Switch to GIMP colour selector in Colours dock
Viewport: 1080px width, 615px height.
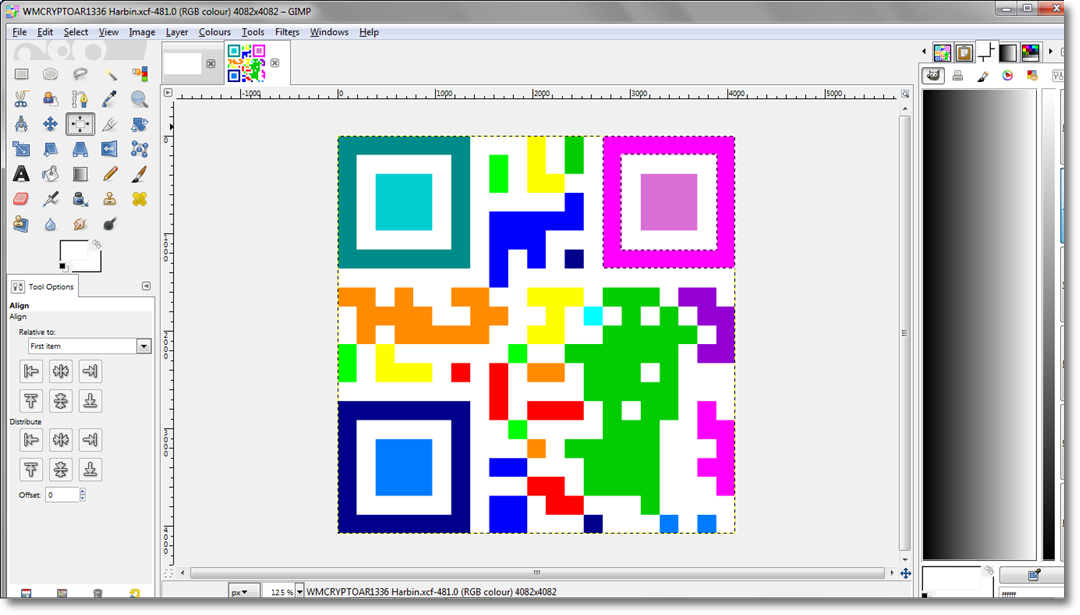[x=933, y=76]
